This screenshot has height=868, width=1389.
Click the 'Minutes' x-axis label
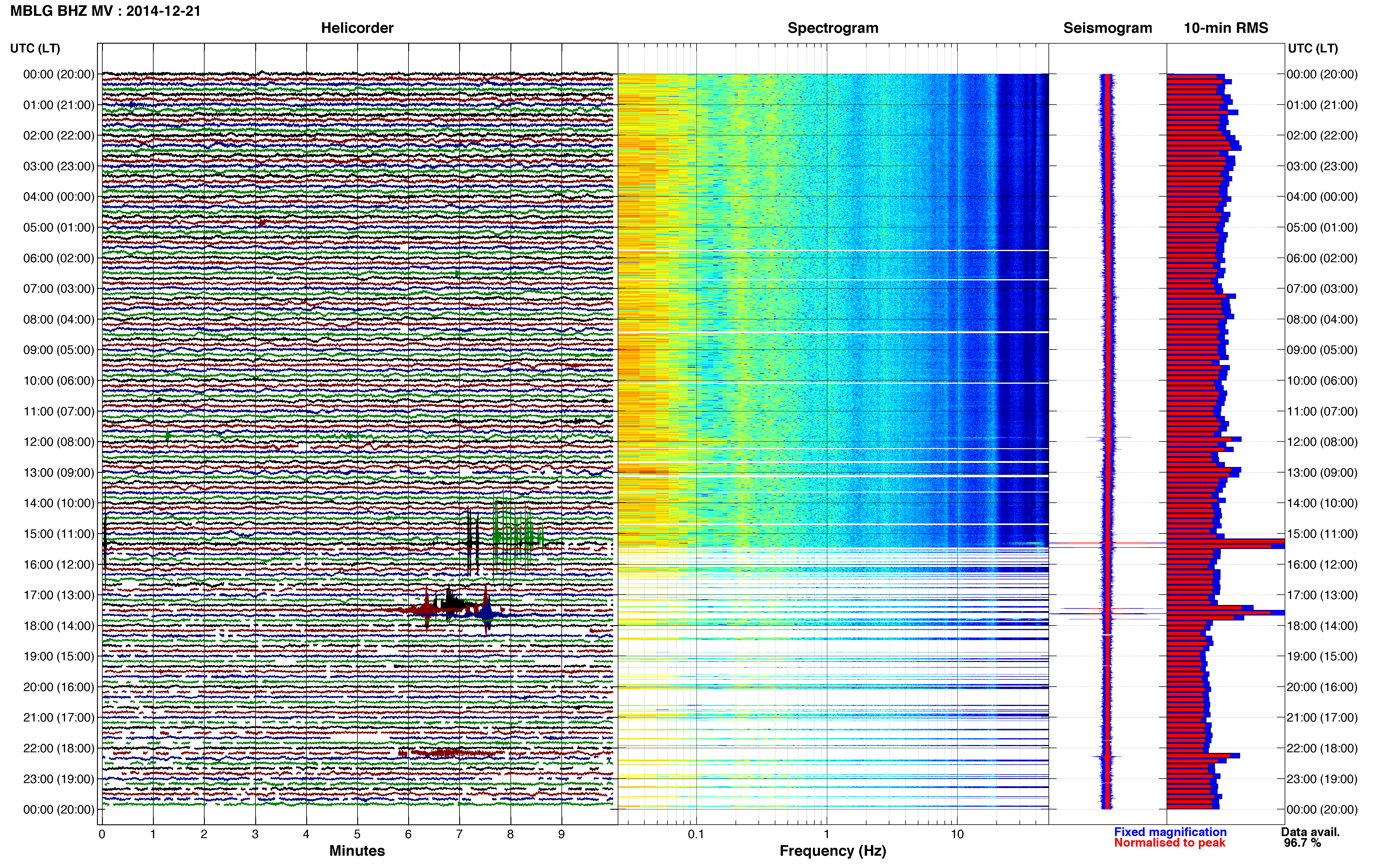tap(357, 851)
